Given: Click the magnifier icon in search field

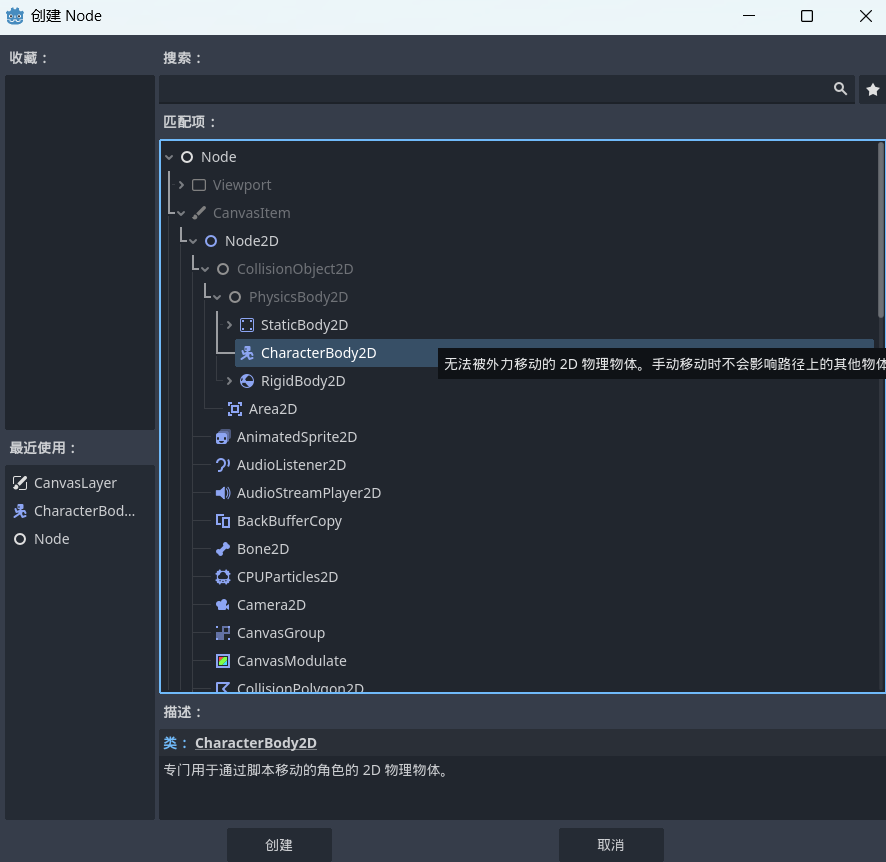Looking at the screenshot, I should point(840,90).
